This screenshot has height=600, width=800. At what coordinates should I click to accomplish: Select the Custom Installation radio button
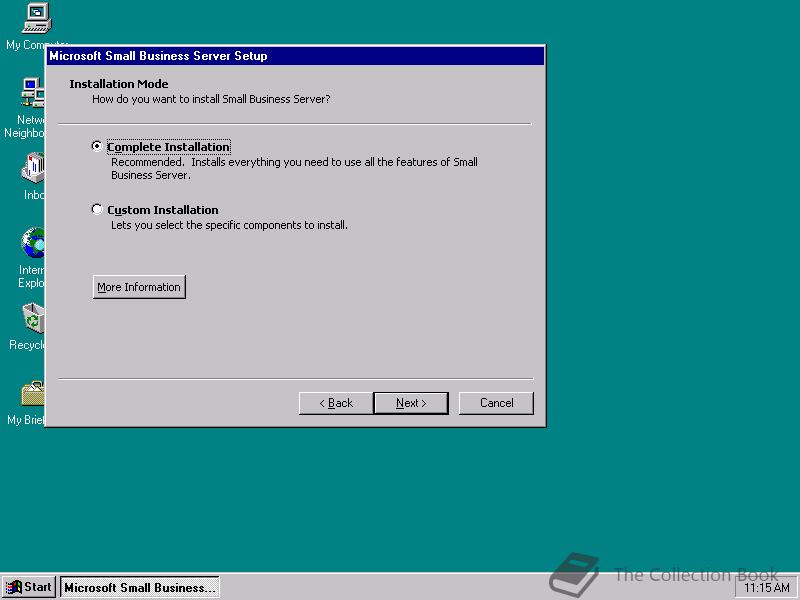97,210
